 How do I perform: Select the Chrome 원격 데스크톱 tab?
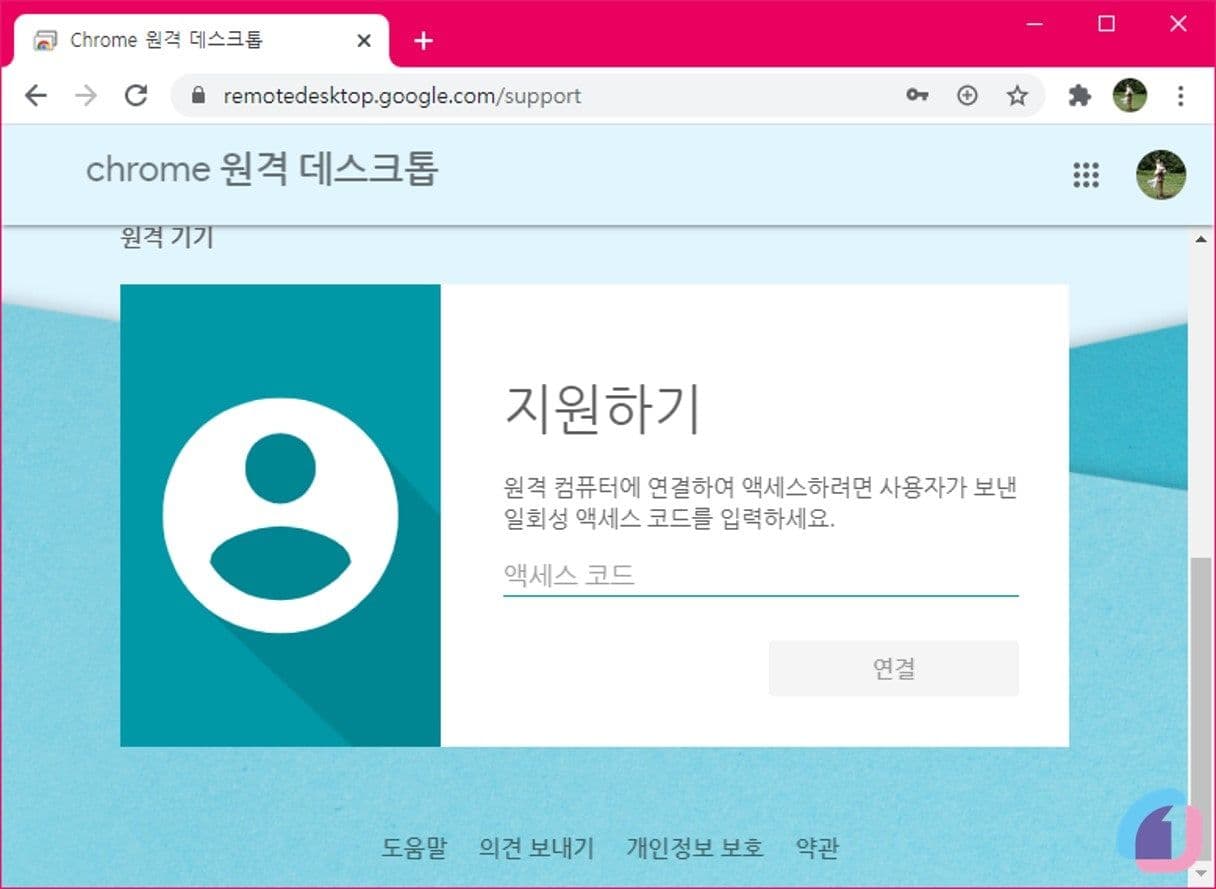pos(200,41)
